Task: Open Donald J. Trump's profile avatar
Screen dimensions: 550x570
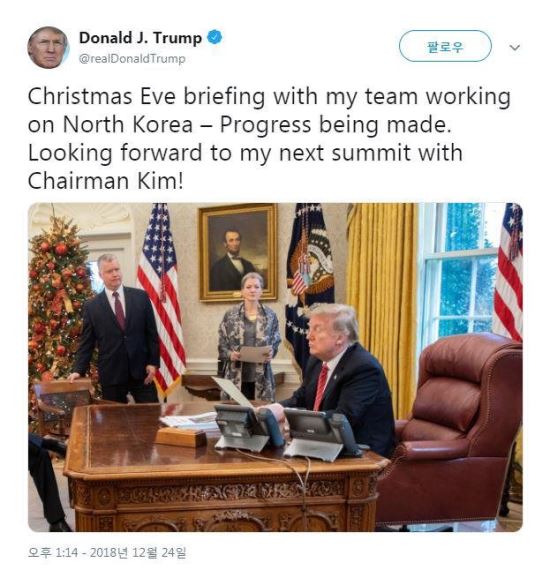Action: (x=48, y=47)
